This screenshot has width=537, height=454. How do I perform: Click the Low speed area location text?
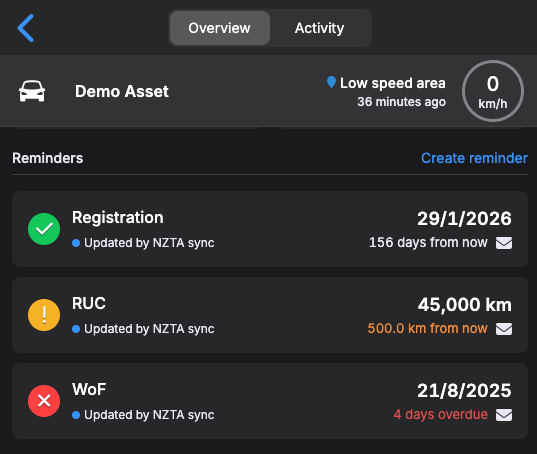point(392,83)
